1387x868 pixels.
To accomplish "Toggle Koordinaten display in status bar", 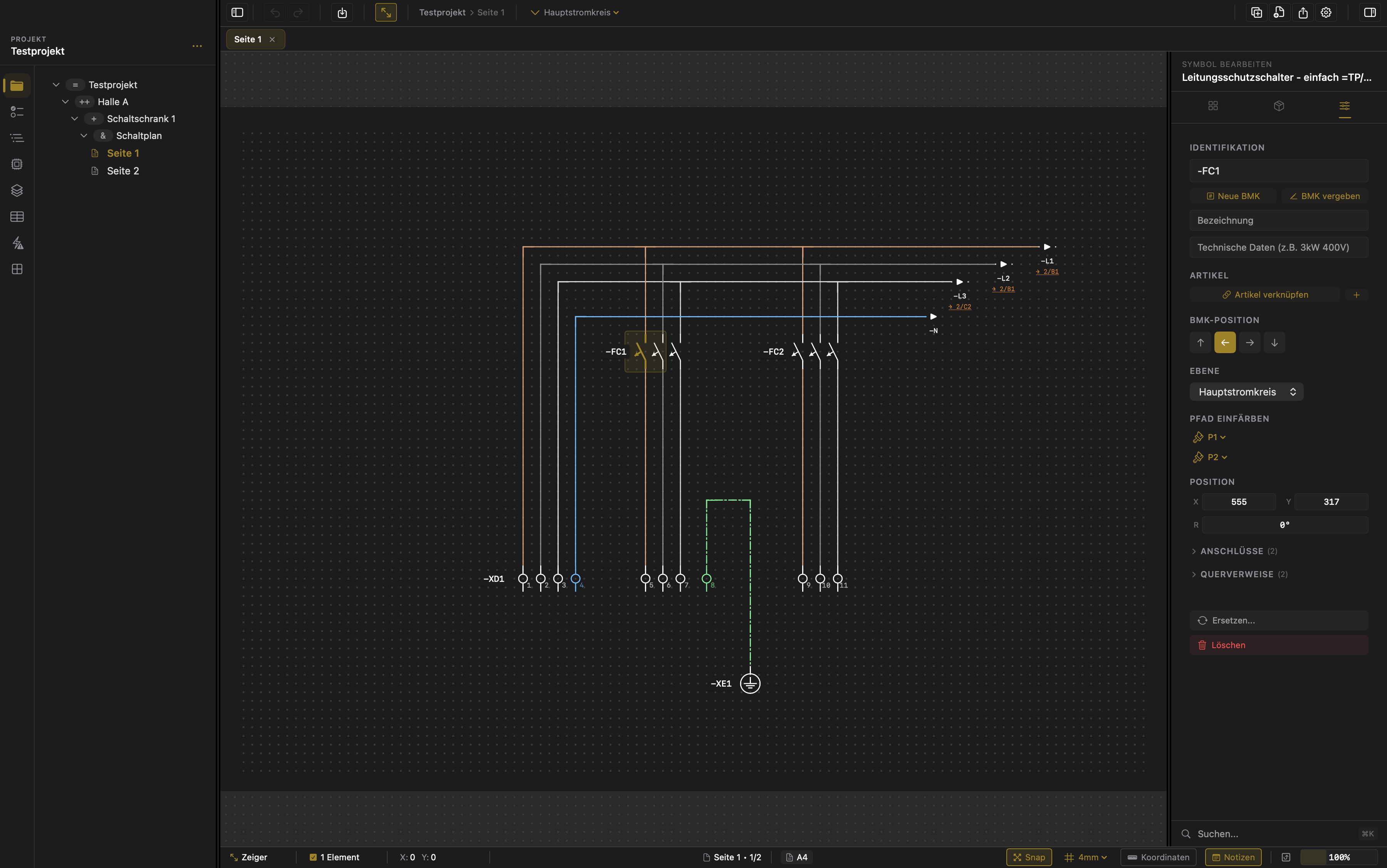I will click(1158, 857).
